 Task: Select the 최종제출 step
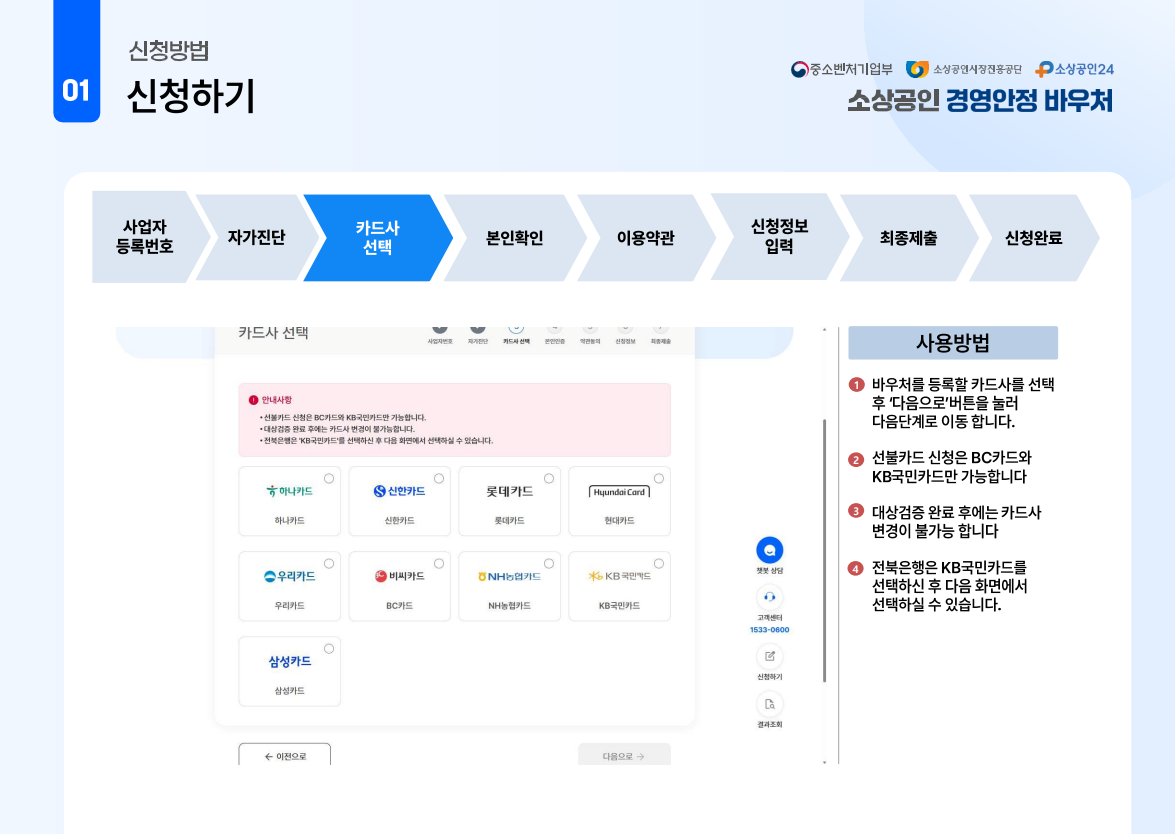[x=909, y=238]
